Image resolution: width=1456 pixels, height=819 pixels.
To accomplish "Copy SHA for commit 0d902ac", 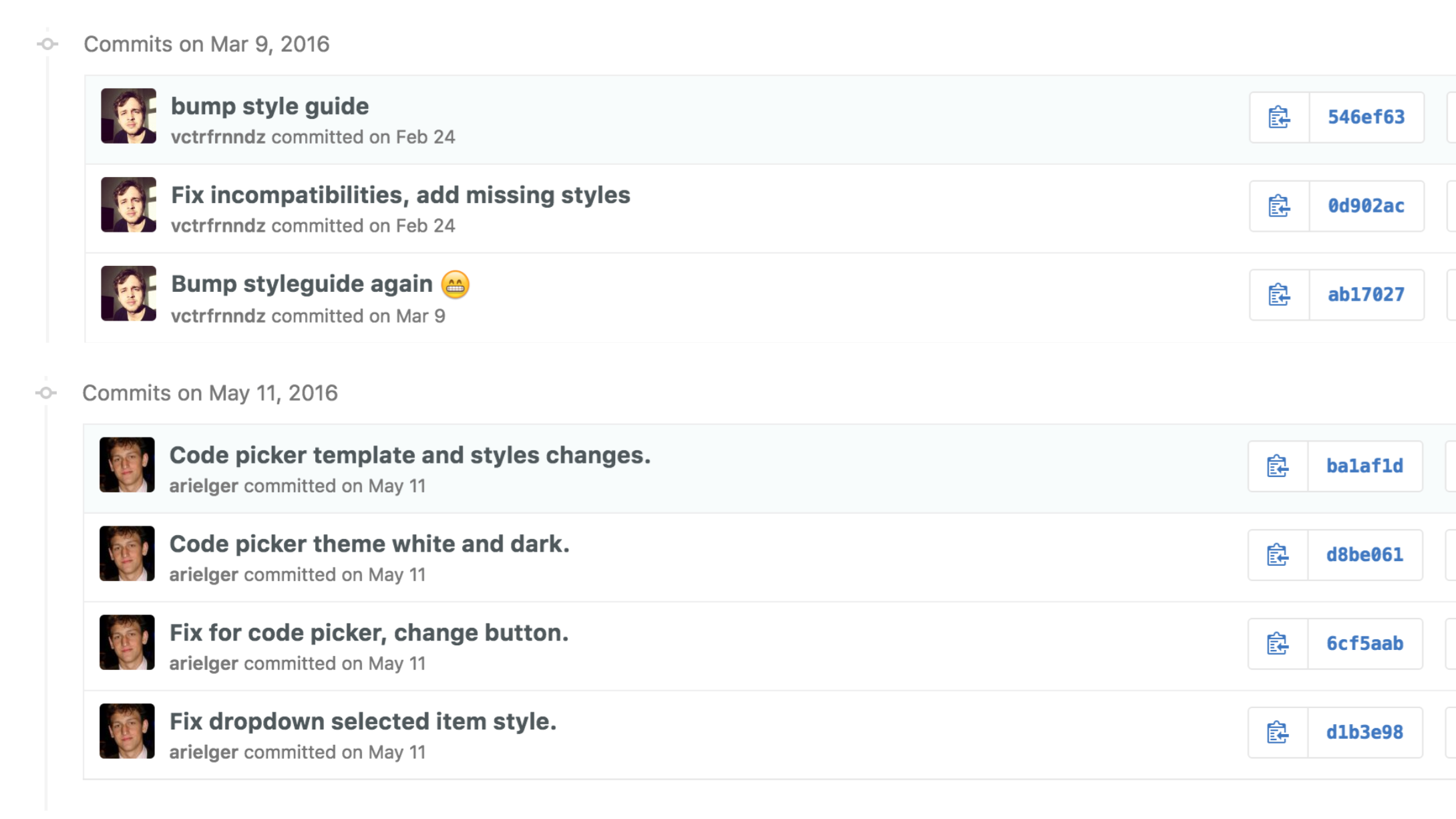I will 1279,206.
